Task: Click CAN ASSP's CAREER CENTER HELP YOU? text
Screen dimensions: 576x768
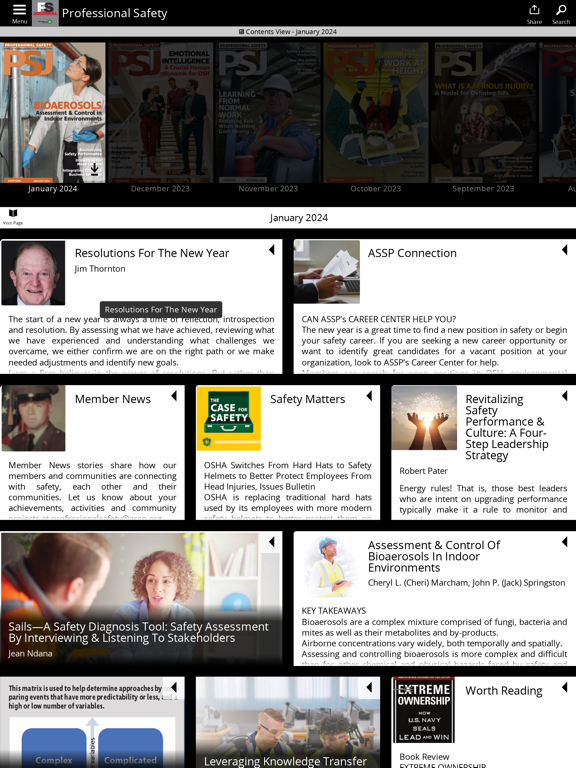Action: [x=379, y=319]
